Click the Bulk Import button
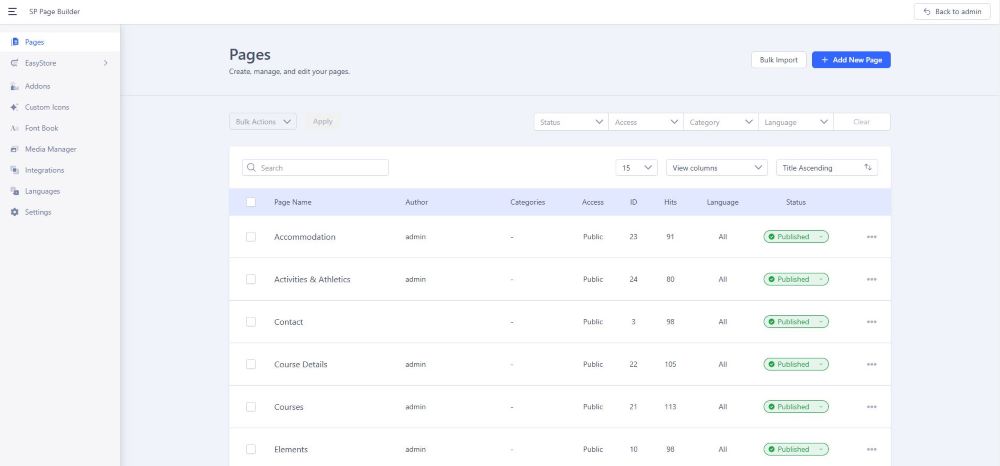1000x466 pixels. [778, 60]
